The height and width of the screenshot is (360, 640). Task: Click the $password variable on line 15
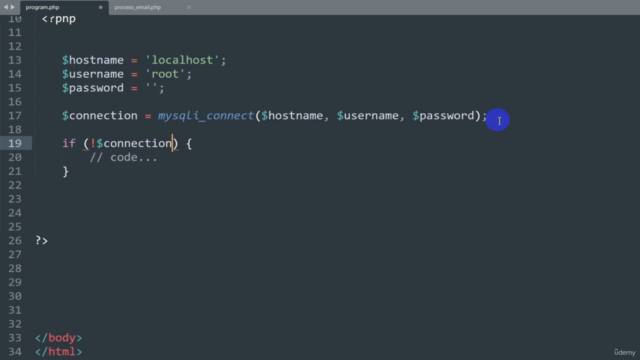tap(93, 88)
